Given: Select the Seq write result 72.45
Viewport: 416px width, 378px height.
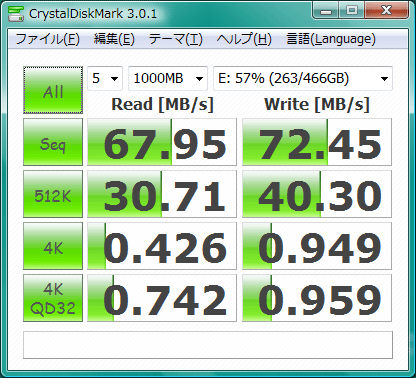Looking at the screenshot, I should coord(317,142).
